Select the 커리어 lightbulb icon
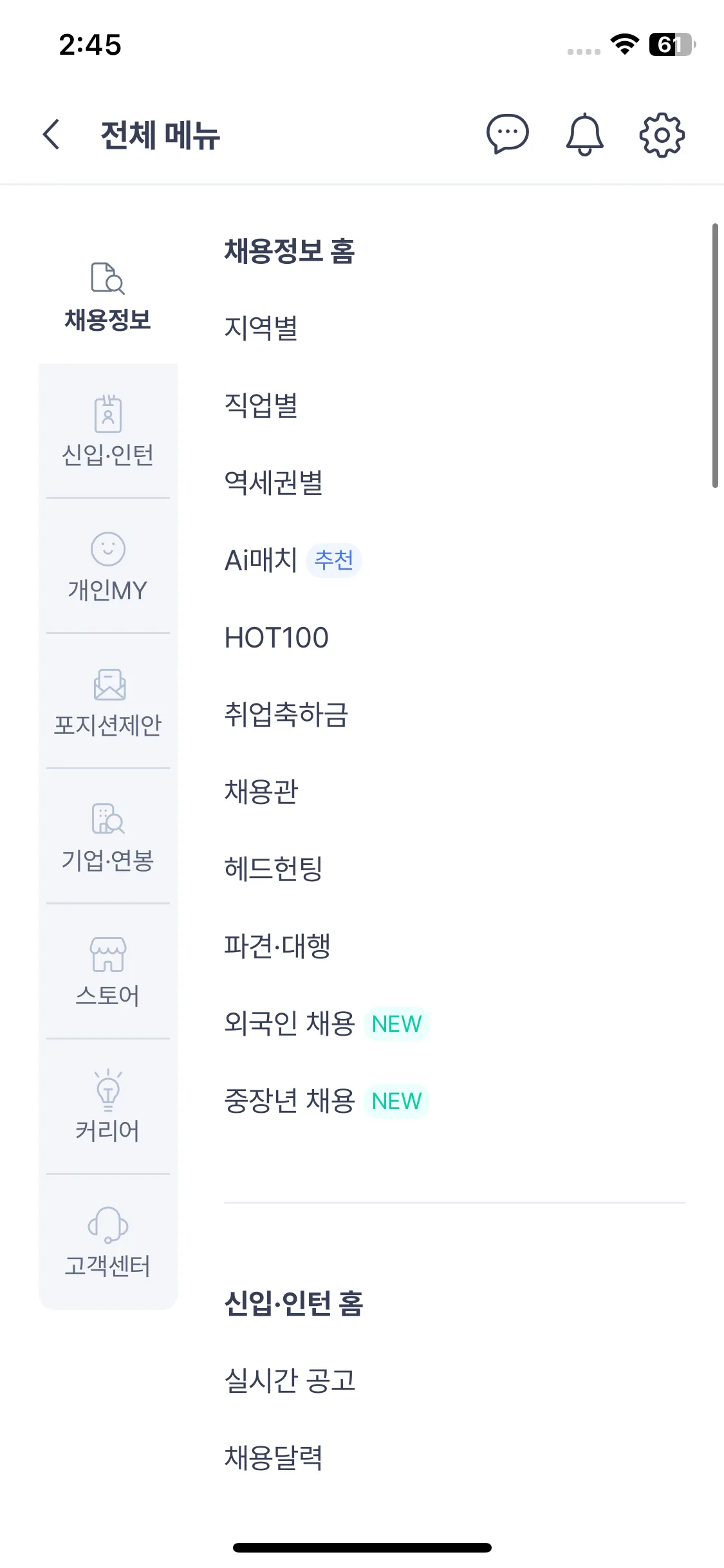724x1568 pixels. click(107, 1090)
